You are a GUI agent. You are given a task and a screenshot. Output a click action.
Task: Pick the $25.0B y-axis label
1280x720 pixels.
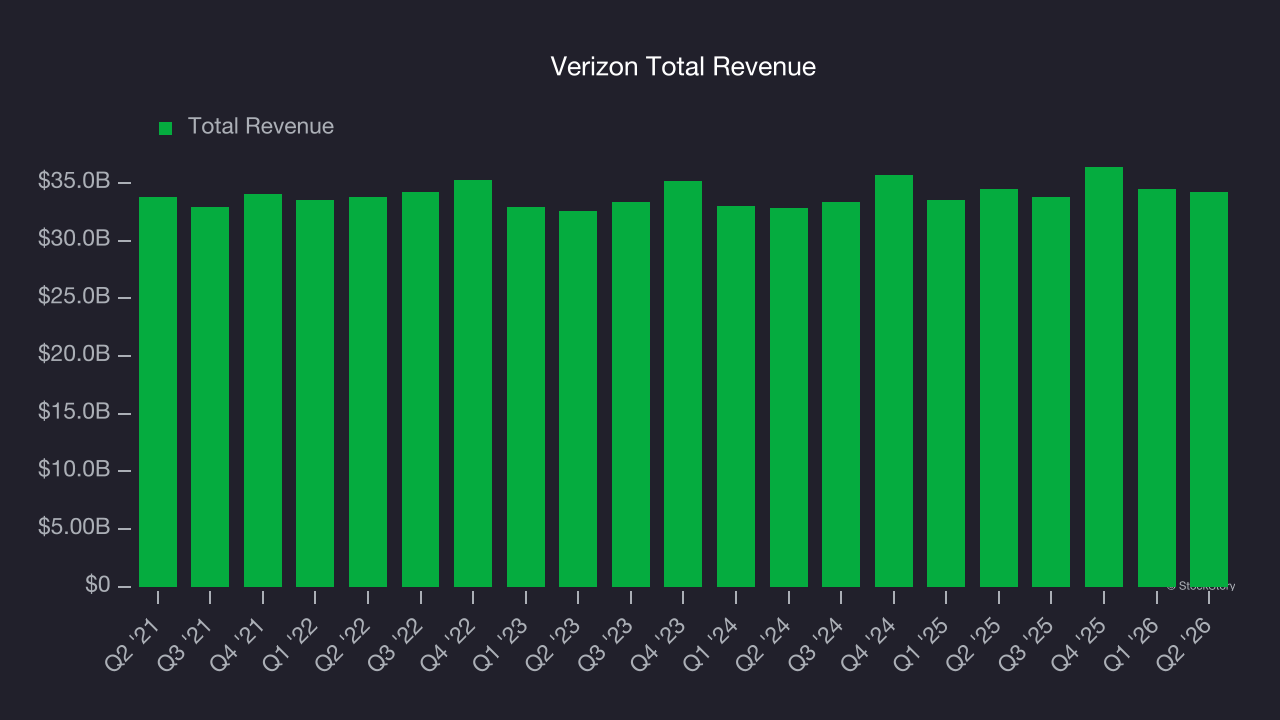(x=74, y=297)
